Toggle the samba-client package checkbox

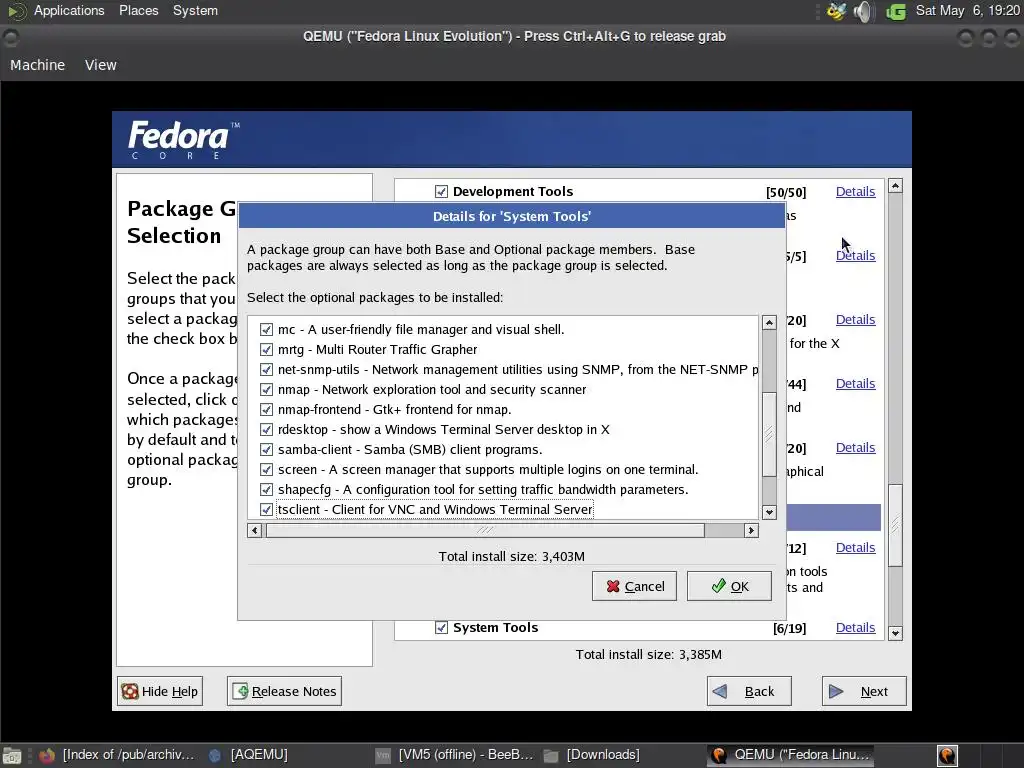(x=266, y=449)
